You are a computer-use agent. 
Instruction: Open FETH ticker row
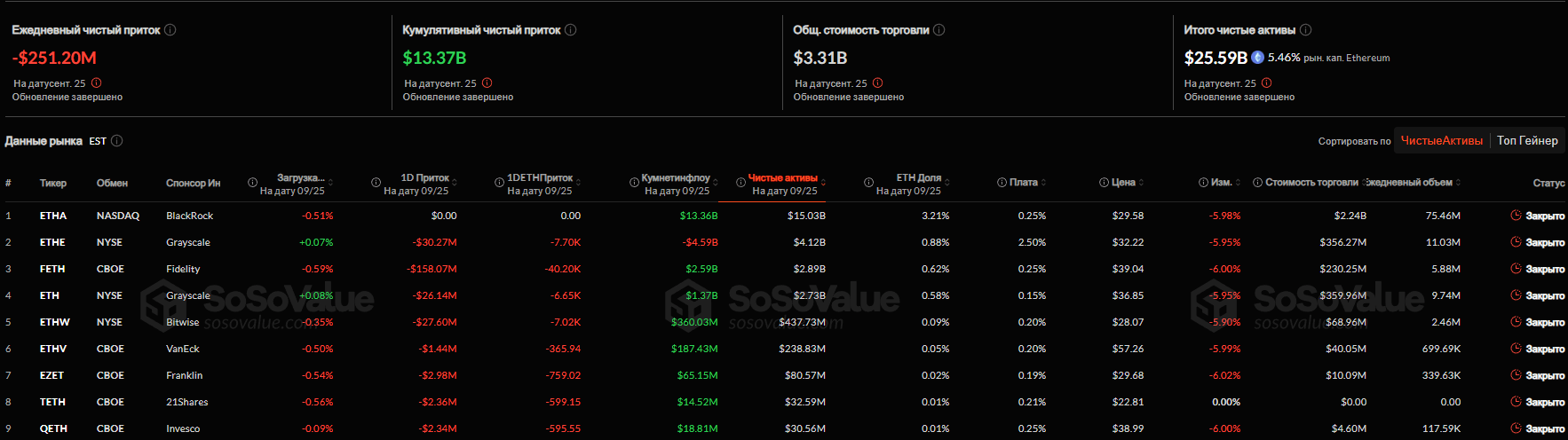pos(784,269)
